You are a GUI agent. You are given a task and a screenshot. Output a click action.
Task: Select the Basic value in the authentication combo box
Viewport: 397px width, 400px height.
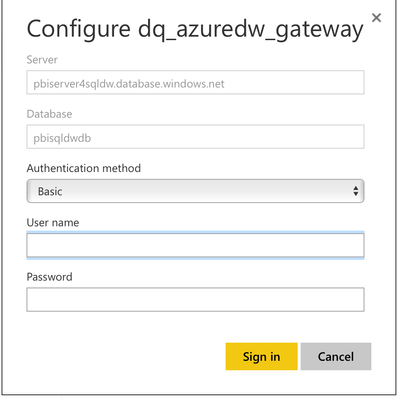click(50, 191)
